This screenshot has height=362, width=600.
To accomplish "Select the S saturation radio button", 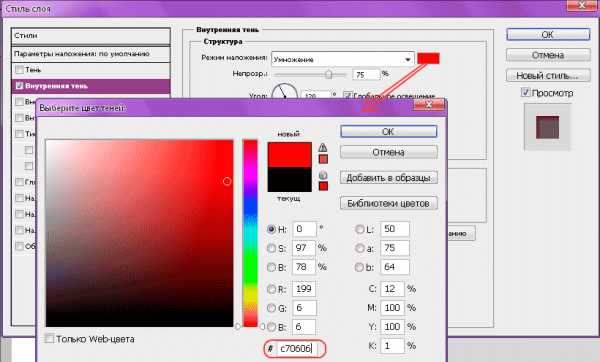I will [x=271, y=248].
